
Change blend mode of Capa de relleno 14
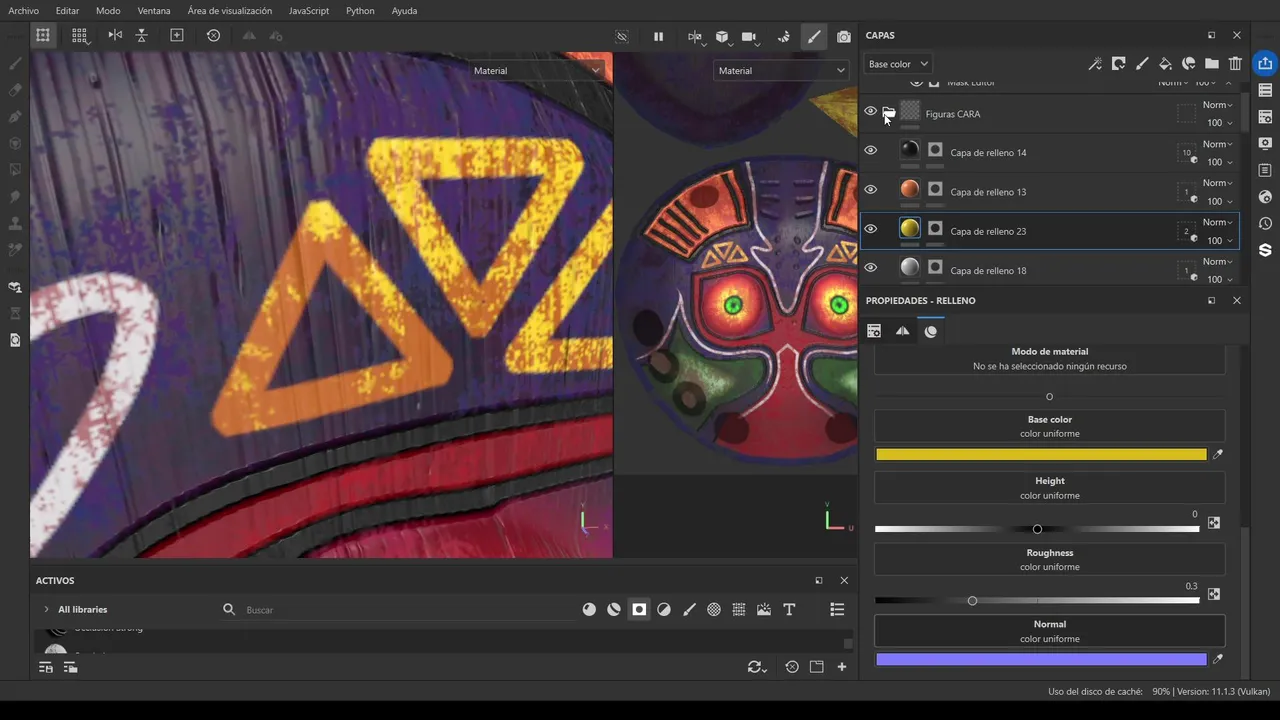tap(1217, 144)
